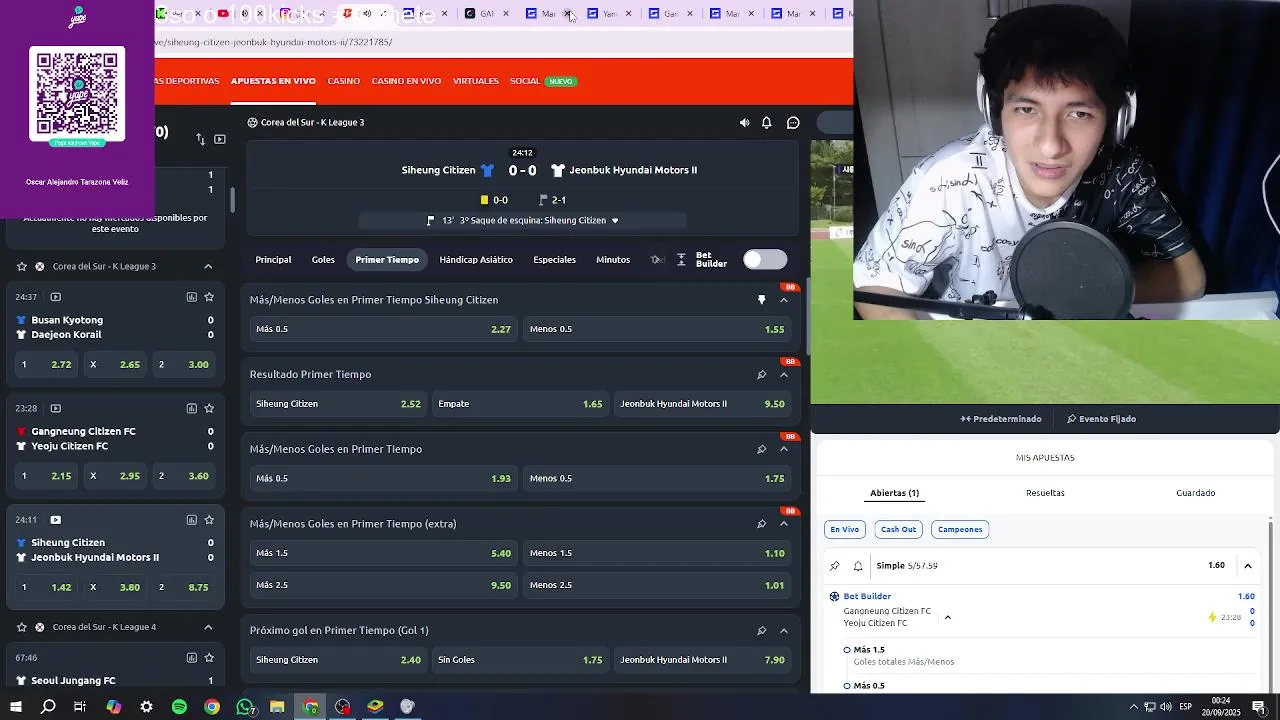Open Windows Start menu

15,707
